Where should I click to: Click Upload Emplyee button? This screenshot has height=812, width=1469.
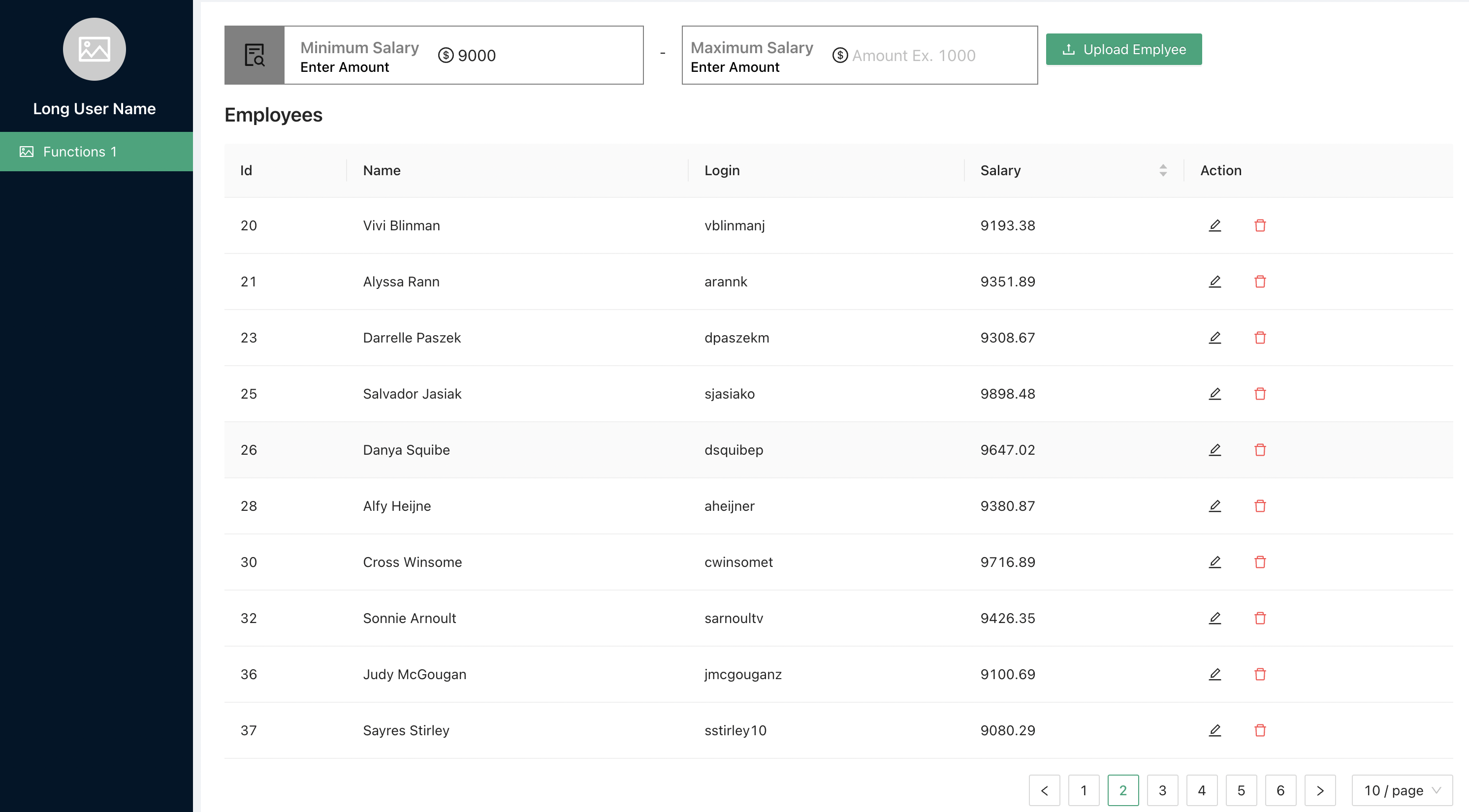[1123, 50]
